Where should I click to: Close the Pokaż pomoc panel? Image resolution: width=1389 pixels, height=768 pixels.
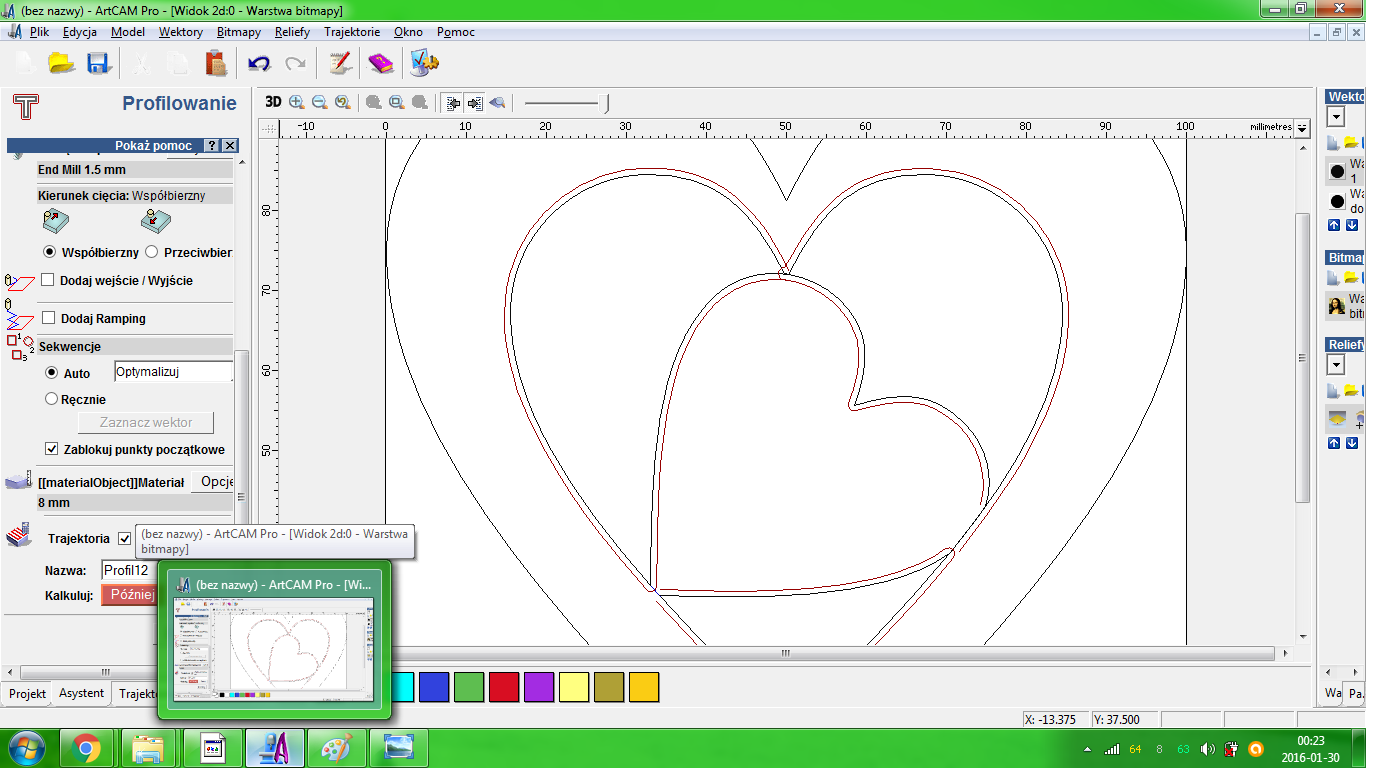click(x=230, y=146)
